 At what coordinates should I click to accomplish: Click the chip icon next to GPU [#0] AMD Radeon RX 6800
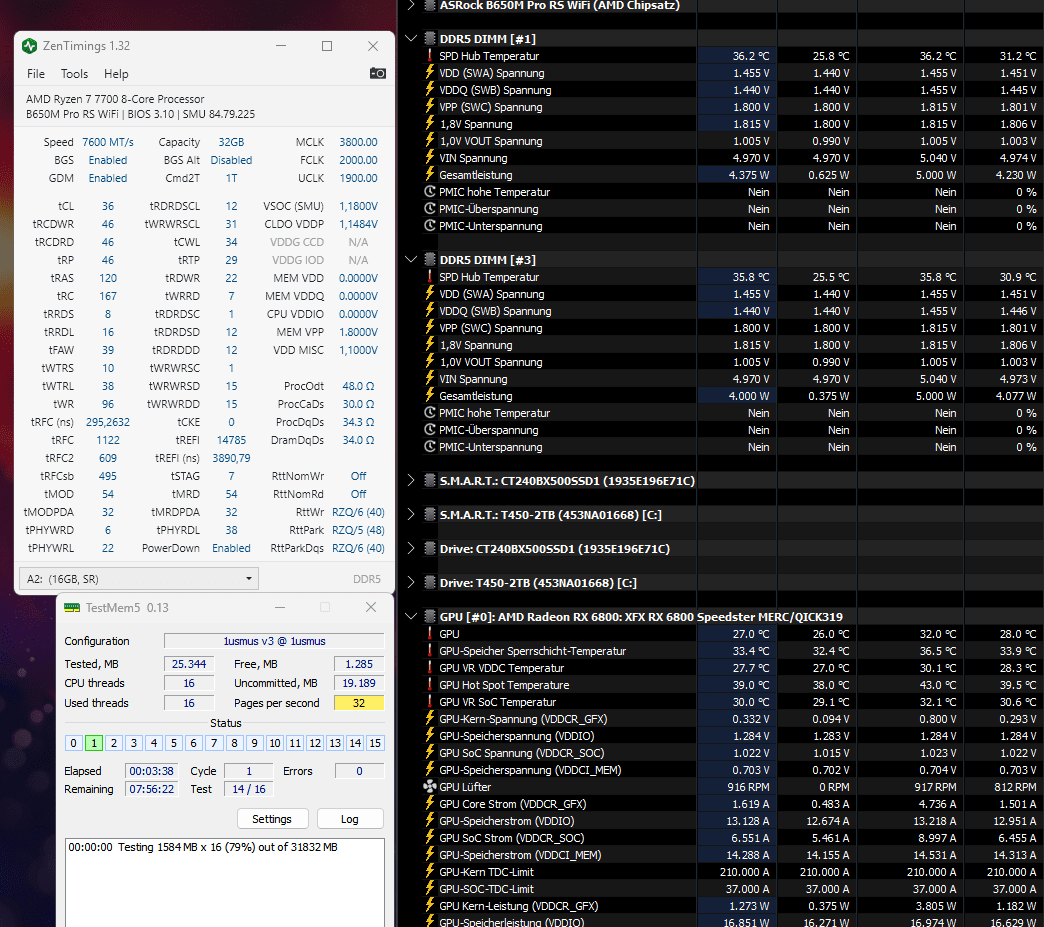pyautogui.click(x=430, y=617)
